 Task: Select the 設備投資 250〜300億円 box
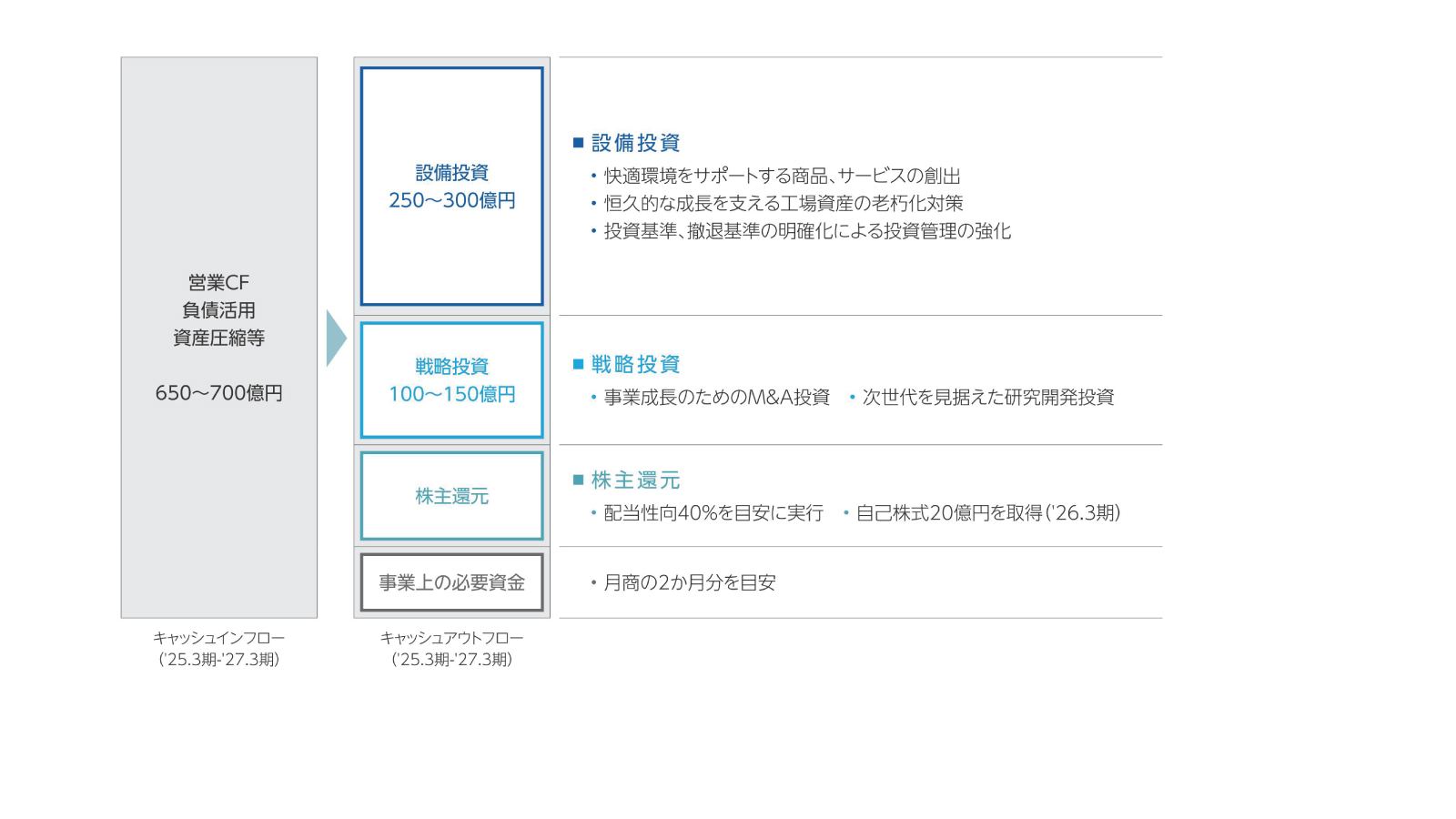click(451, 187)
